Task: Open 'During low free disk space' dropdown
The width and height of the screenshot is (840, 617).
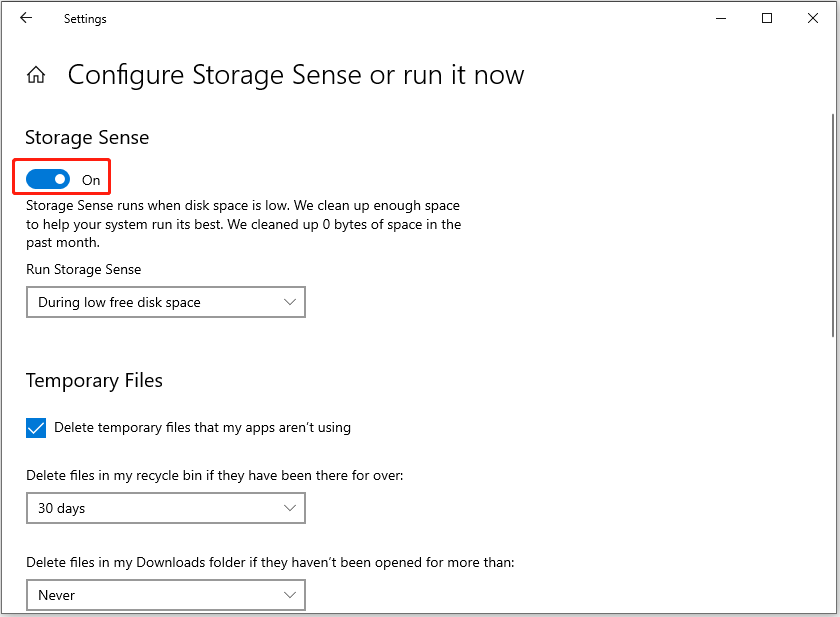Action: (x=165, y=302)
